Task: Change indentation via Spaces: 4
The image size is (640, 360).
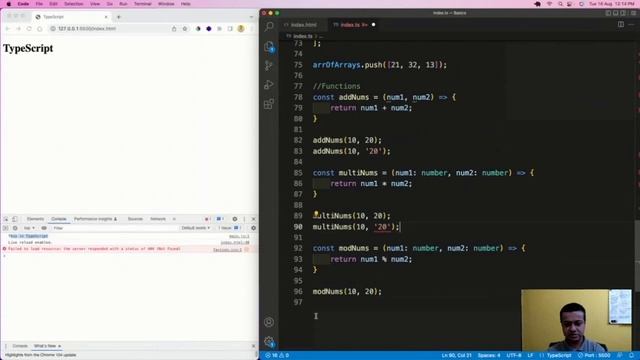Action: point(489,356)
